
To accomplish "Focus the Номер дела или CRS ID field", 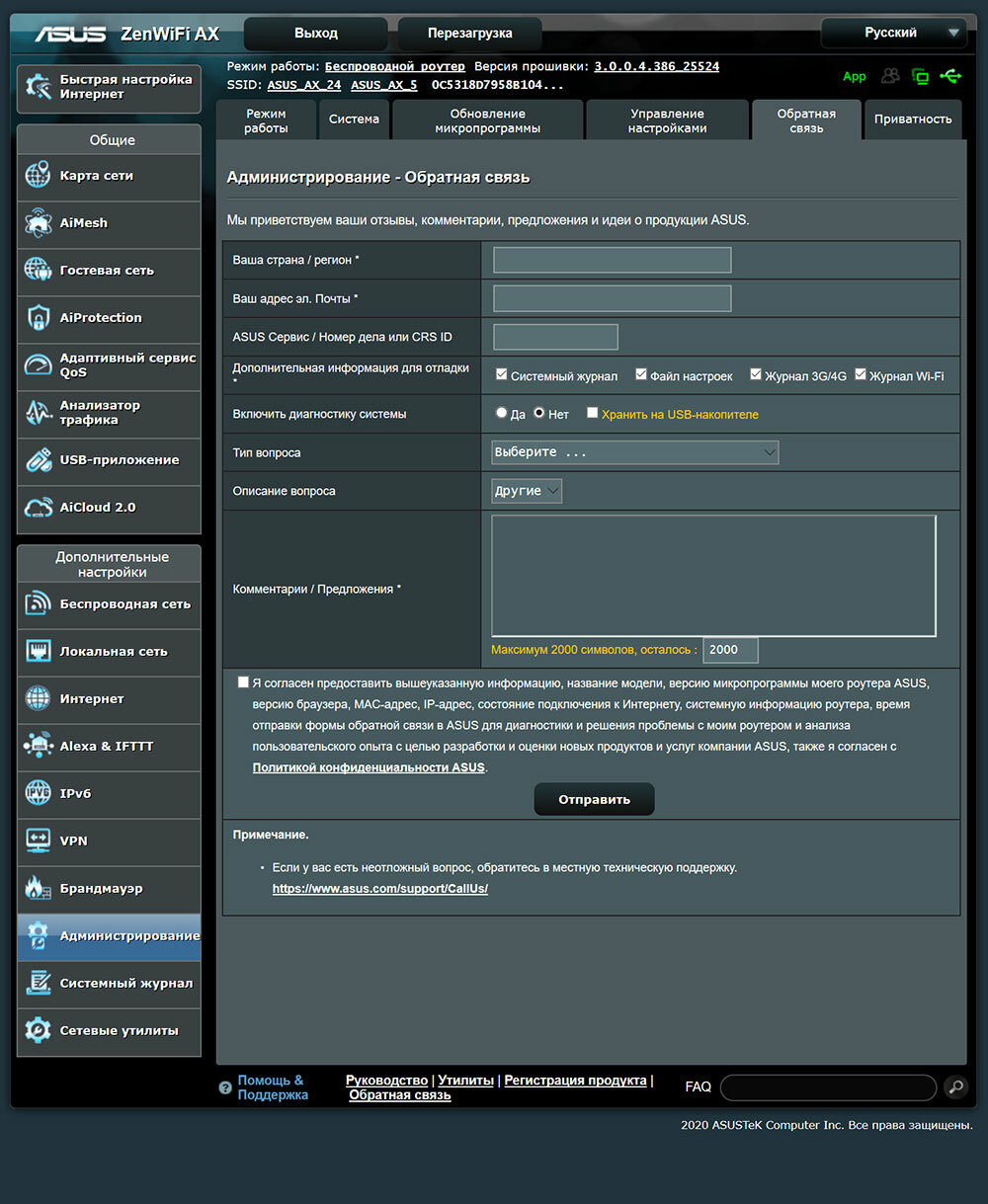I will [555, 337].
